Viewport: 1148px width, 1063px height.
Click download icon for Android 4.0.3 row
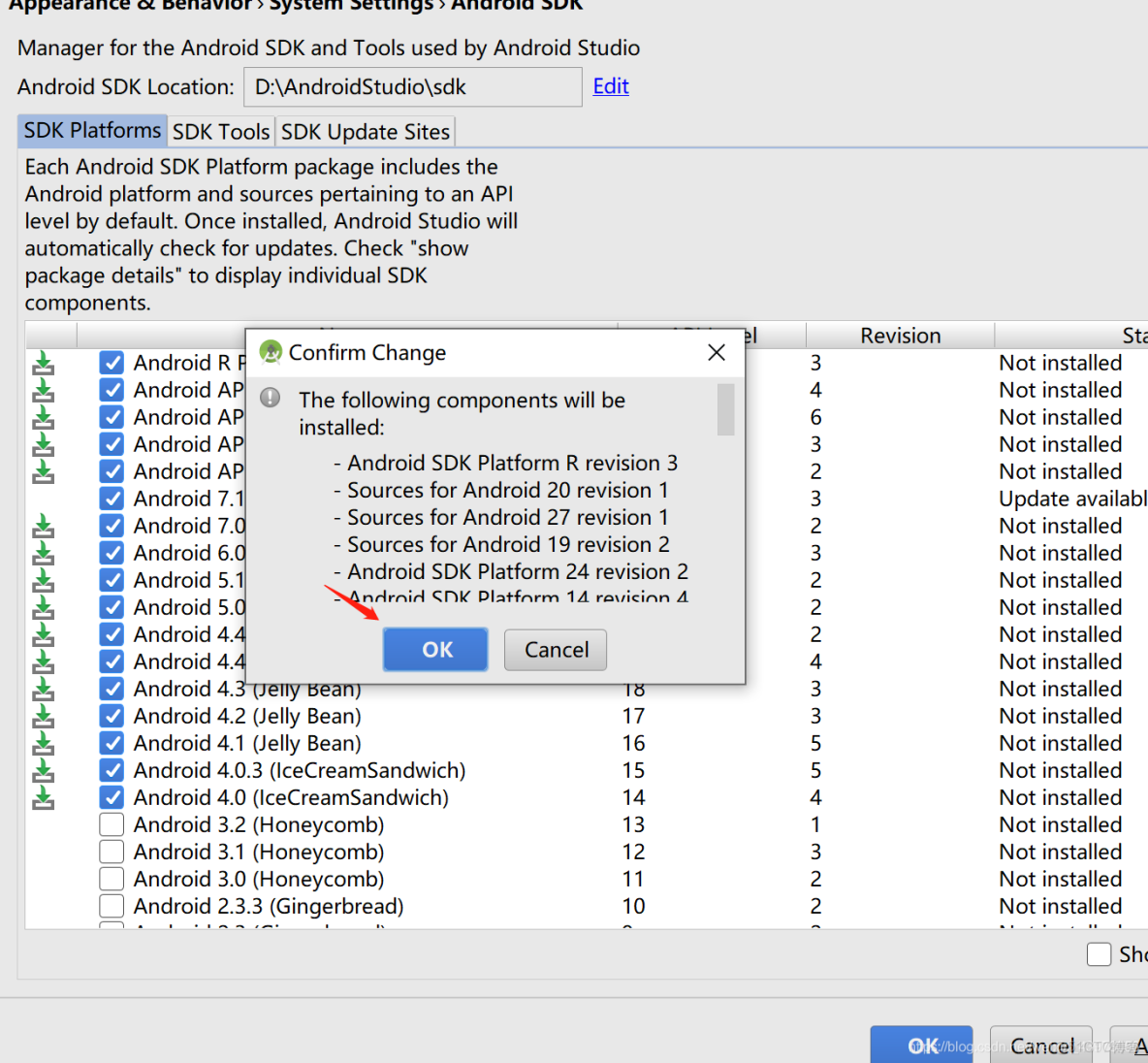coord(44,770)
